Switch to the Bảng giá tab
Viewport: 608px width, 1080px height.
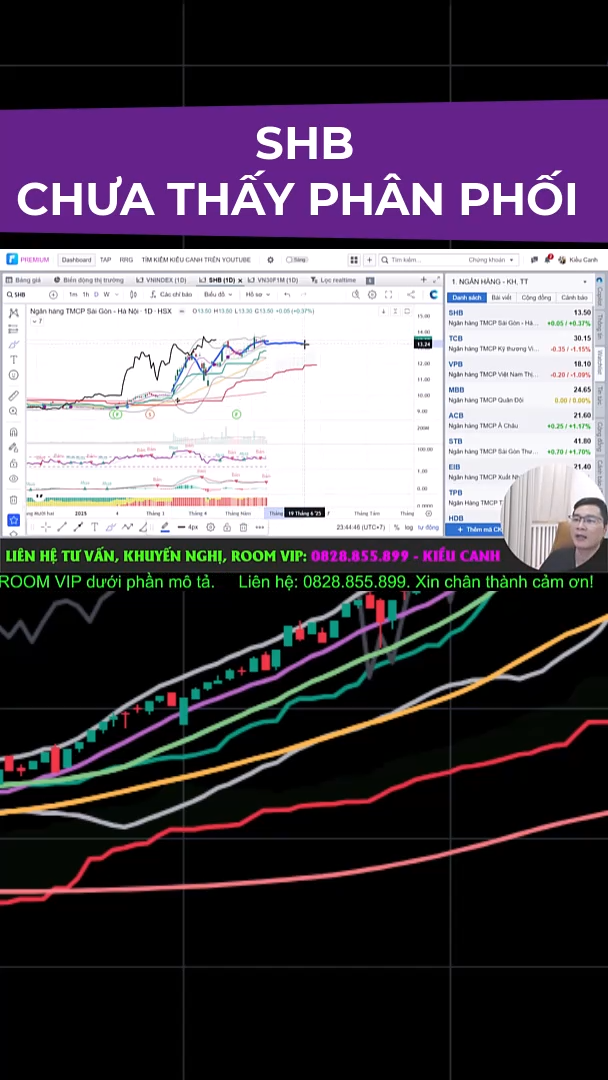pyautogui.click(x=24, y=280)
